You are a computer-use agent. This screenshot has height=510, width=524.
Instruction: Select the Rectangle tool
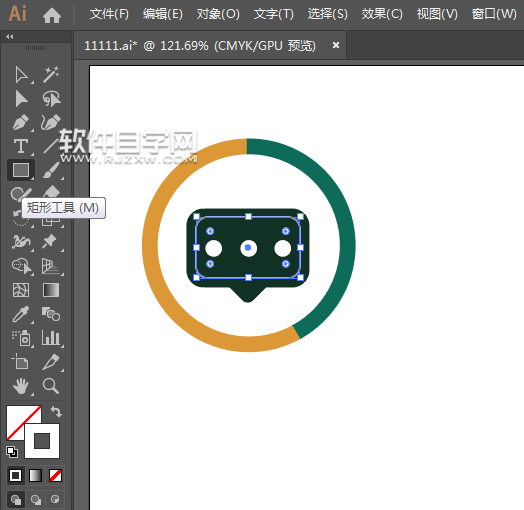(21, 170)
